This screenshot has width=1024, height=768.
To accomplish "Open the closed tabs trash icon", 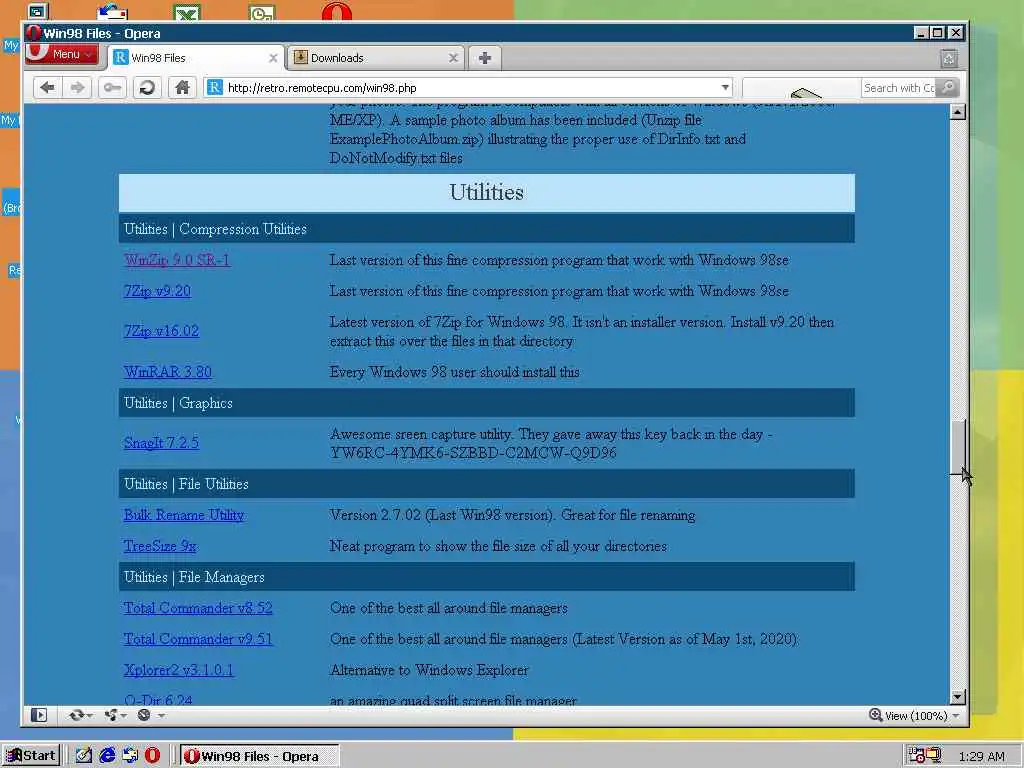I will pos(949,59).
